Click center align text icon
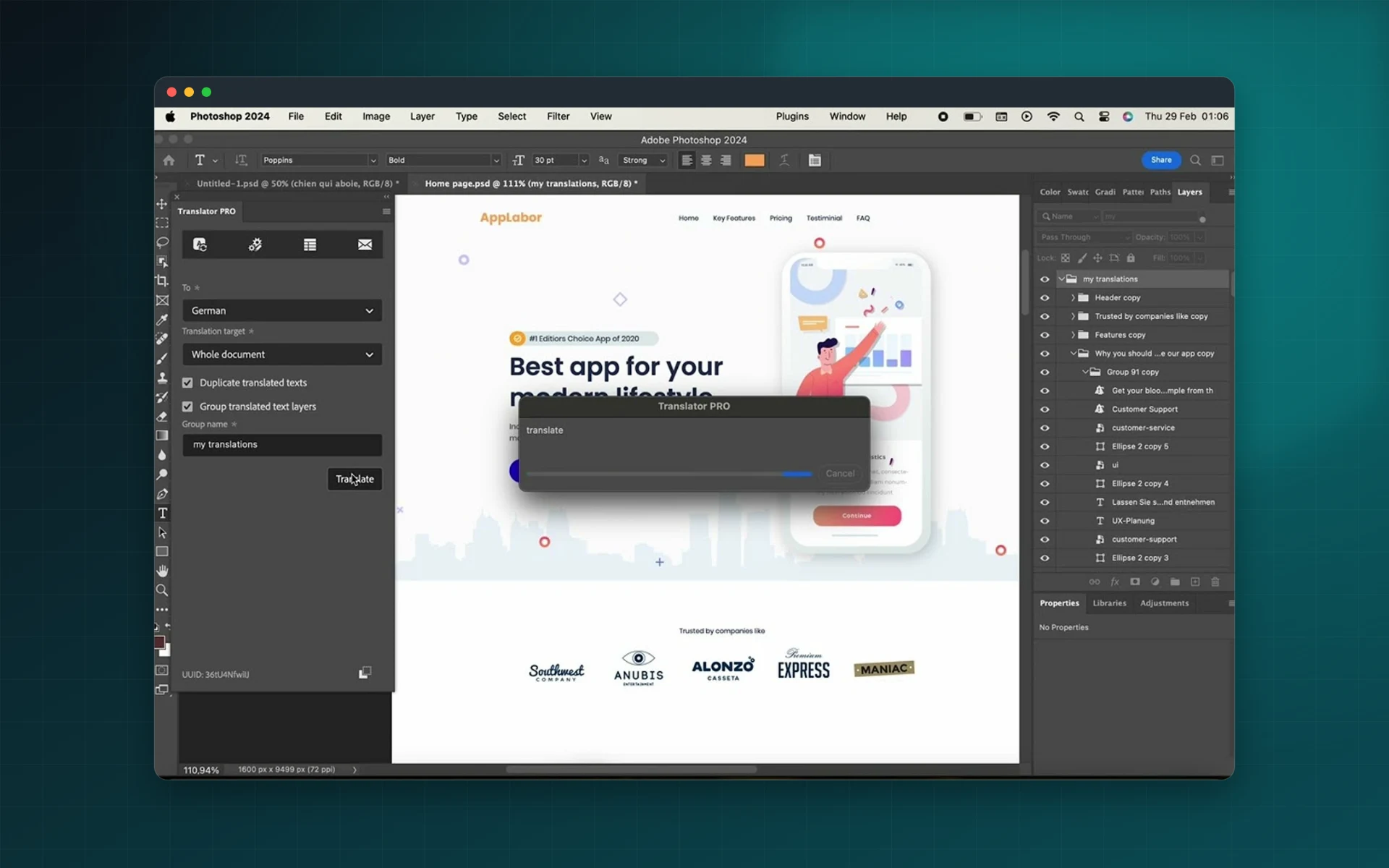This screenshot has height=868, width=1389. [706, 160]
